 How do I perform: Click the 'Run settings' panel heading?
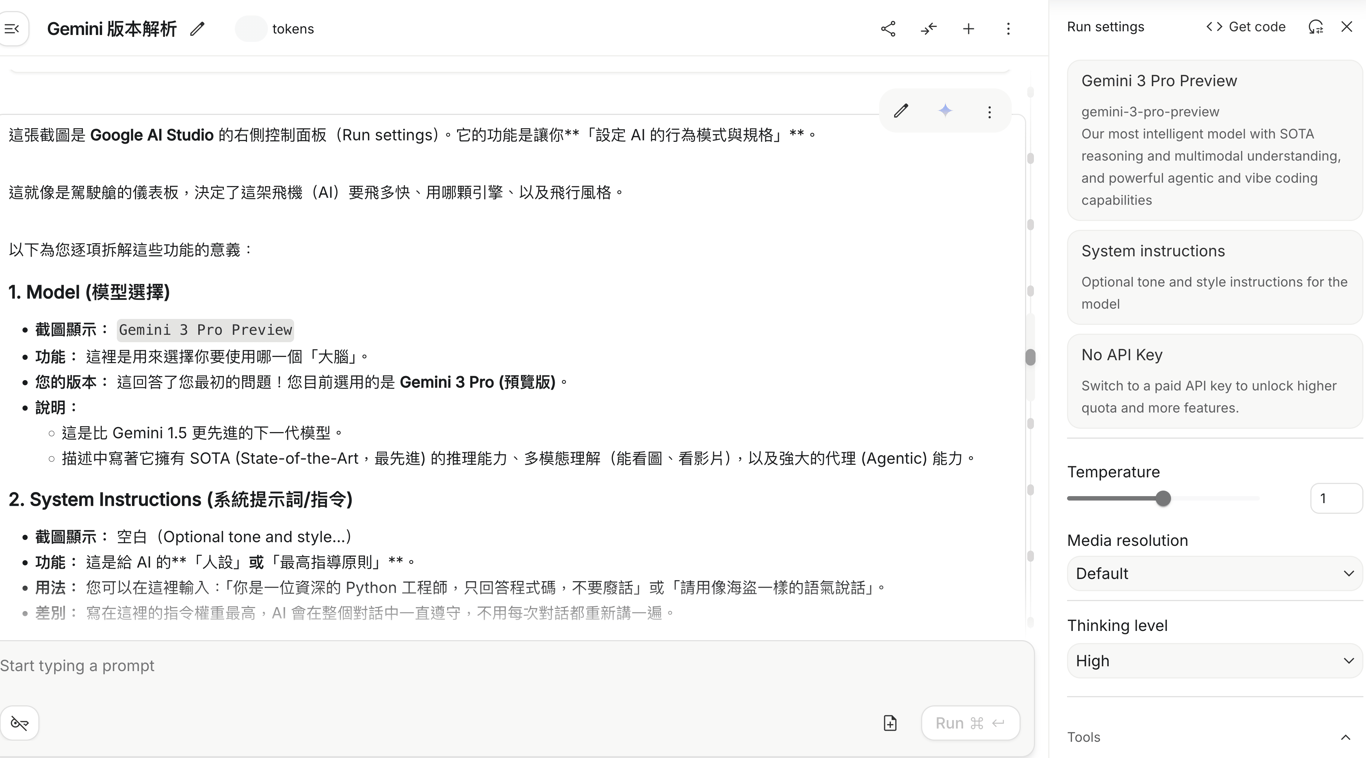point(1106,27)
